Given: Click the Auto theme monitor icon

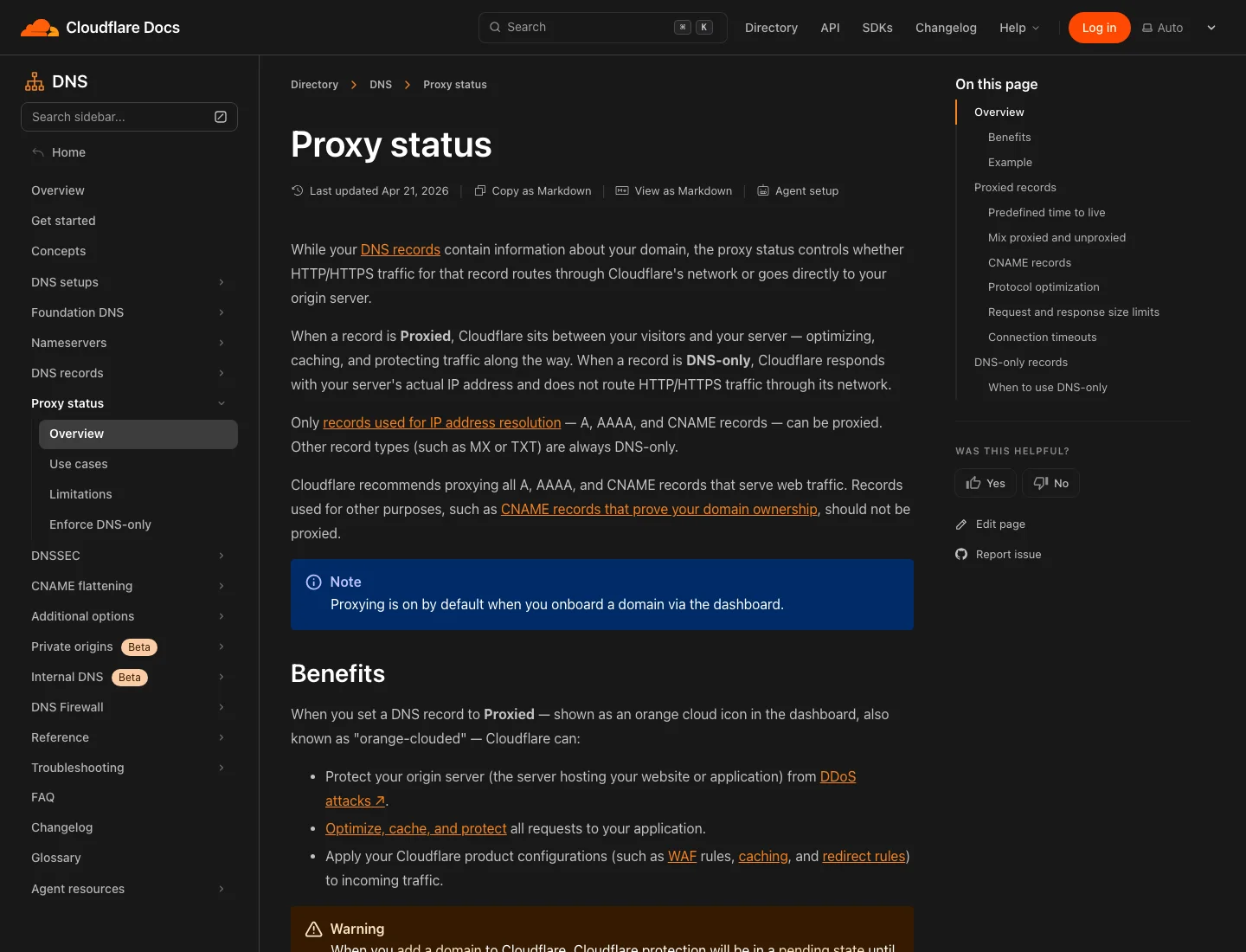Looking at the screenshot, I should pos(1147,28).
